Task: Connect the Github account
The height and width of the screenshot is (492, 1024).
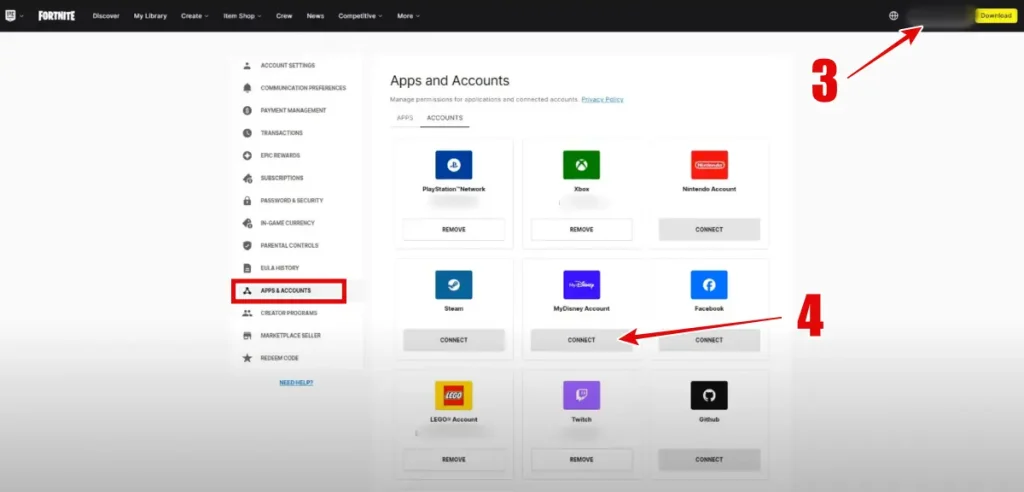Action: click(709, 459)
